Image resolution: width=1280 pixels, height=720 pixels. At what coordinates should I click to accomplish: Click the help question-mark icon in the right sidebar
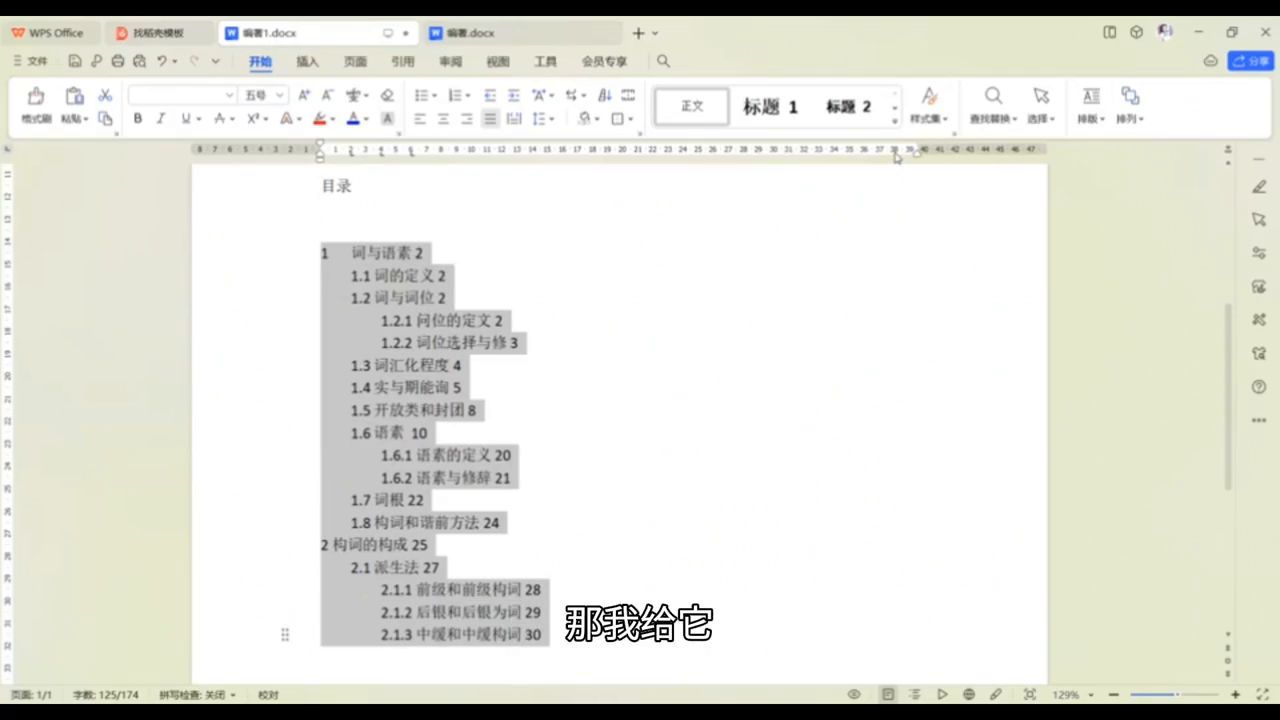click(1259, 387)
